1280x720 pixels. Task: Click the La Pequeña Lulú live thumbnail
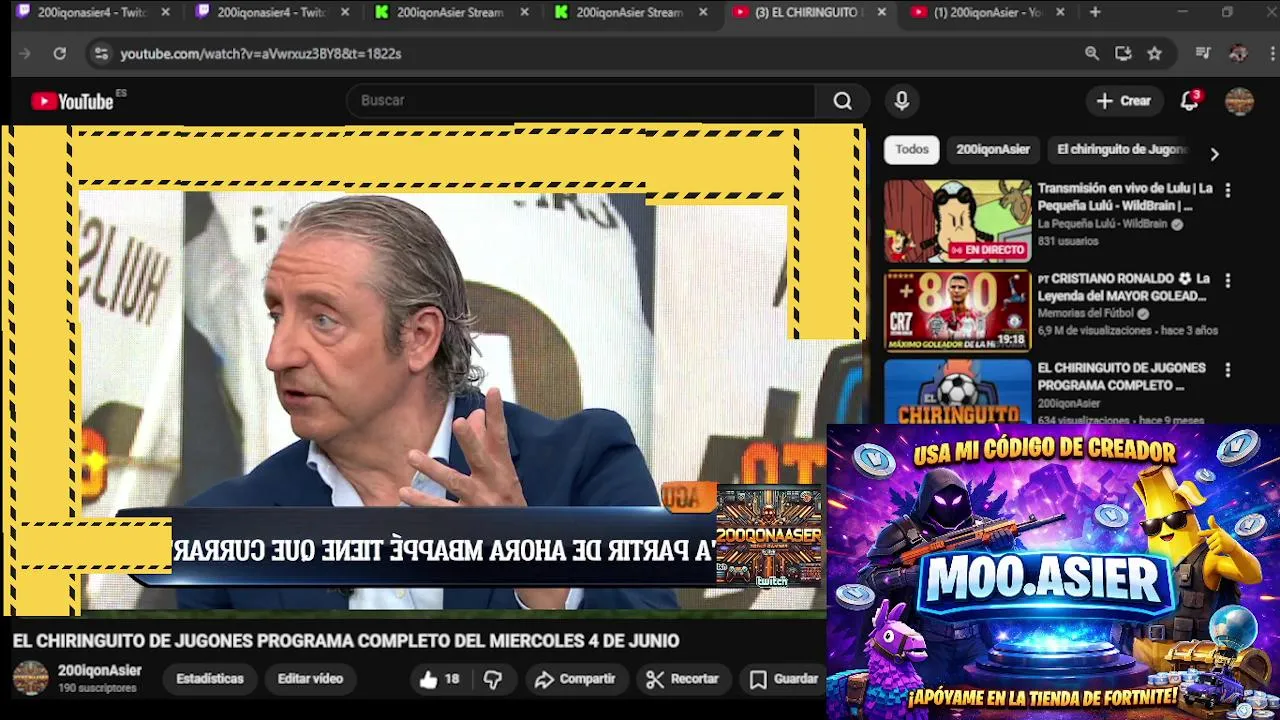[957, 221]
